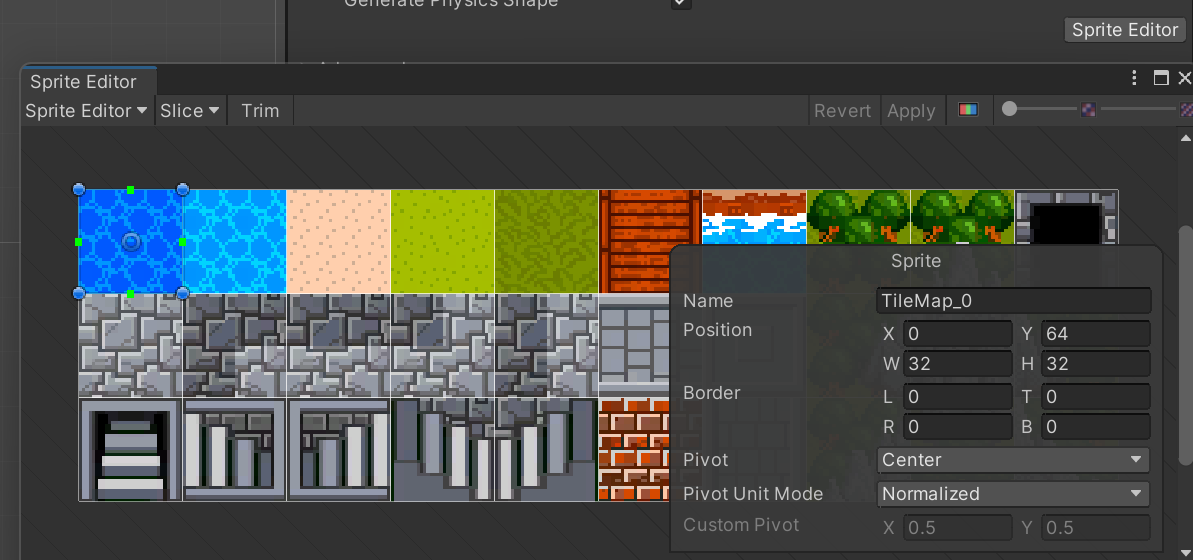
Task: Click the bottom-right blue corner handle
Action: pos(183,293)
